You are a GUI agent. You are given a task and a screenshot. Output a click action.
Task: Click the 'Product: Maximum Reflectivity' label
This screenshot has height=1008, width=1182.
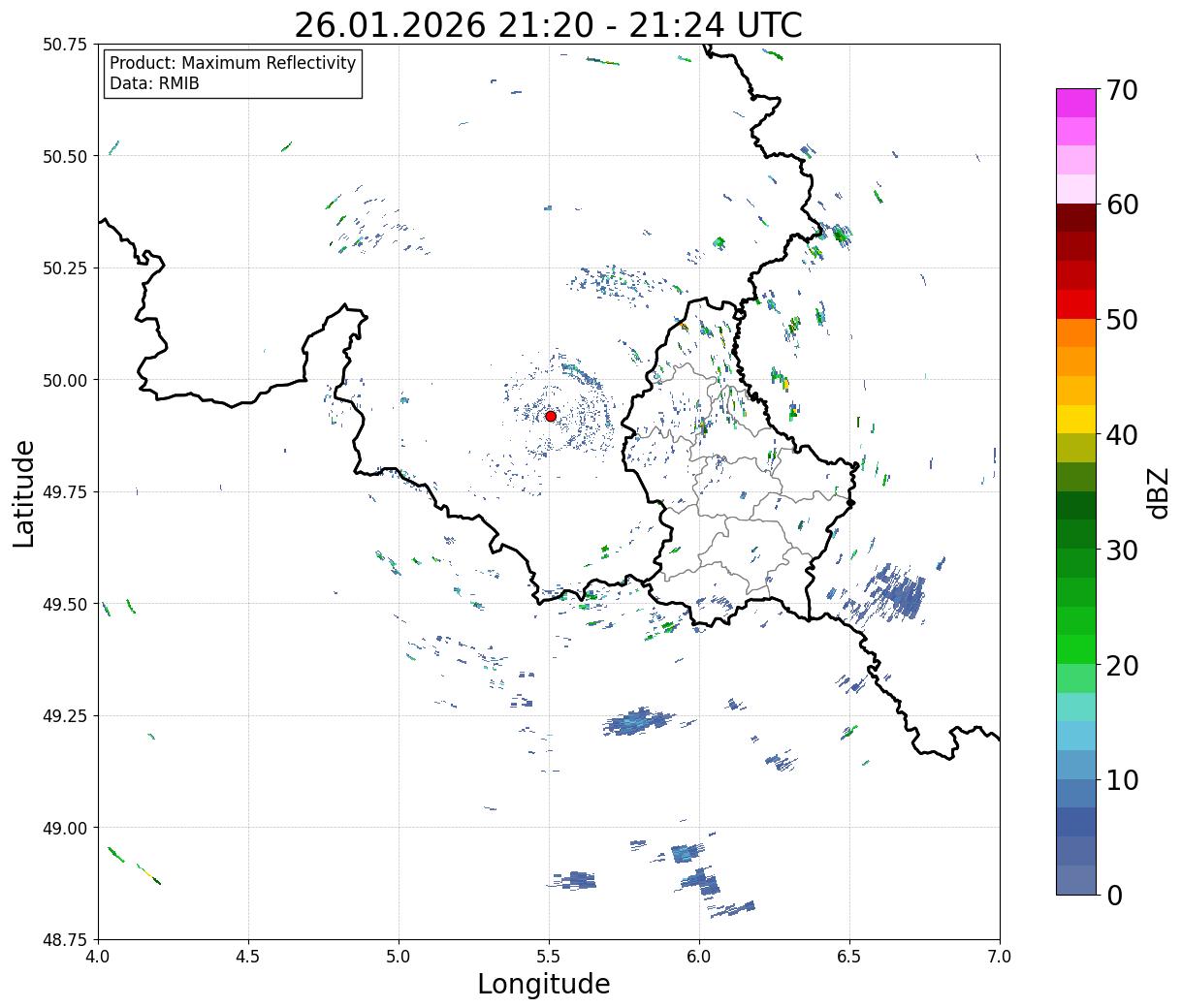(233, 63)
